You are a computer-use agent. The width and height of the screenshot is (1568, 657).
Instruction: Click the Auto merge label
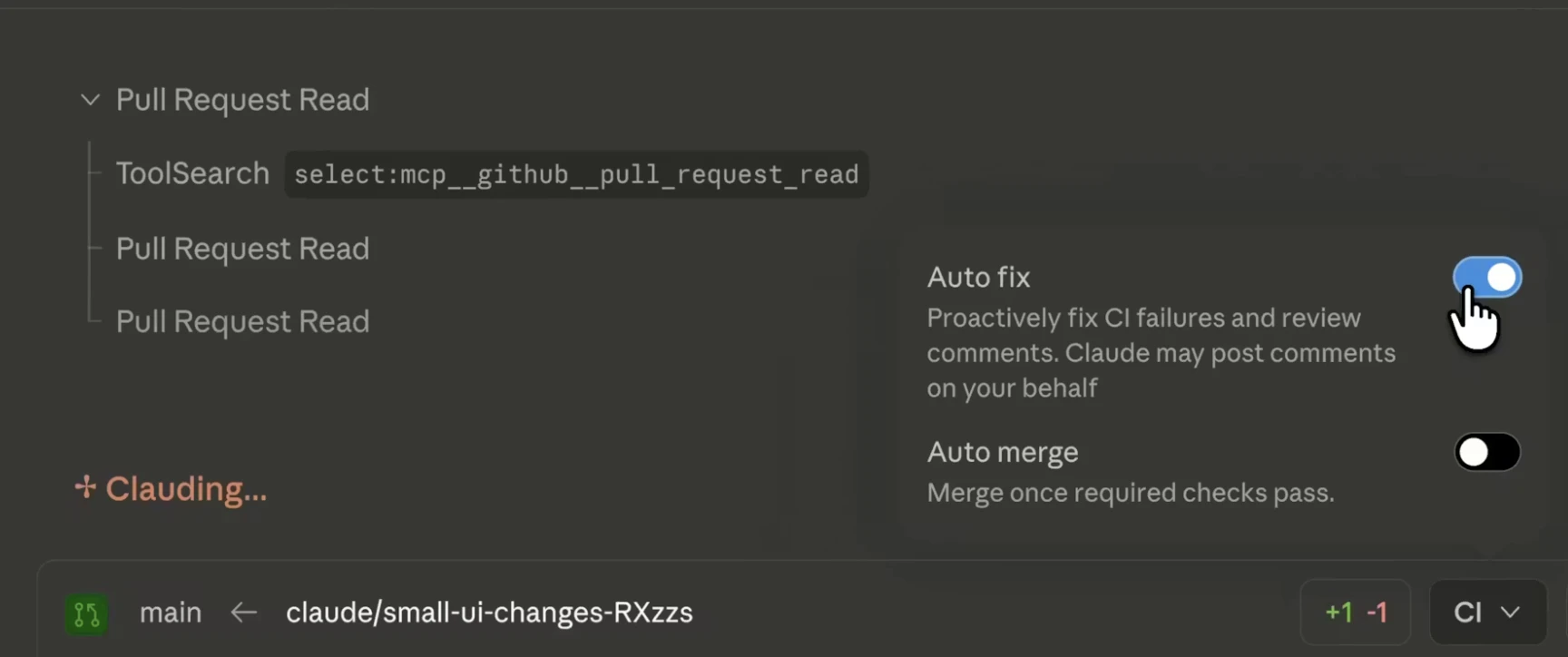(x=1003, y=452)
